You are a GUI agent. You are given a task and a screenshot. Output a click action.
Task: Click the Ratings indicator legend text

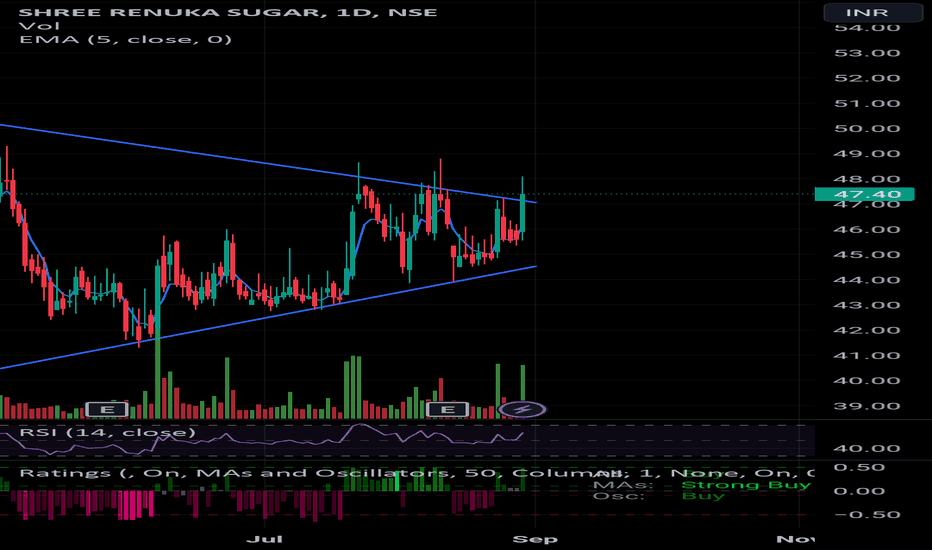(416, 473)
